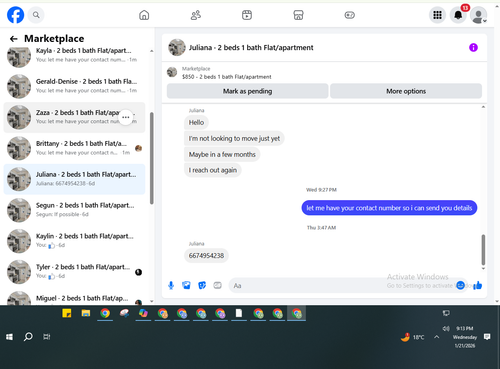
Task: Click message '6674954238'
Action: tap(206, 256)
